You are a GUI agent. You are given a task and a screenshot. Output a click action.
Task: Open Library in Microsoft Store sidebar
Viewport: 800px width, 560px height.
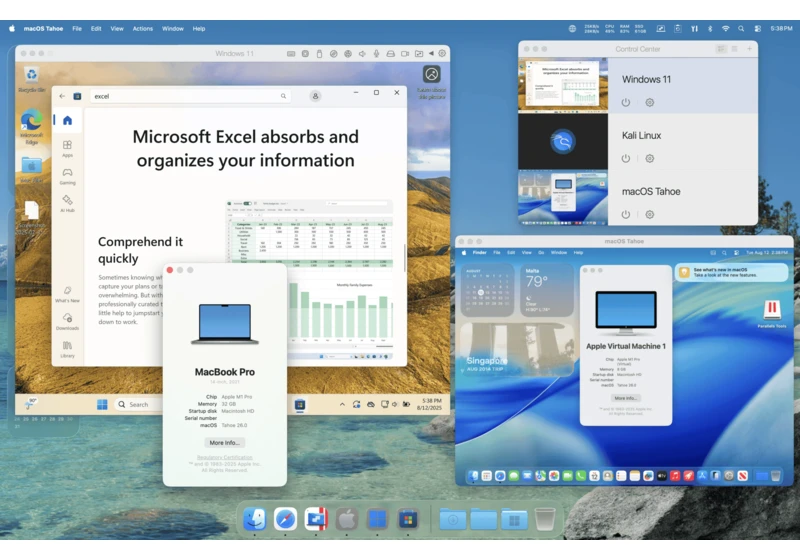(x=67, y=349)
